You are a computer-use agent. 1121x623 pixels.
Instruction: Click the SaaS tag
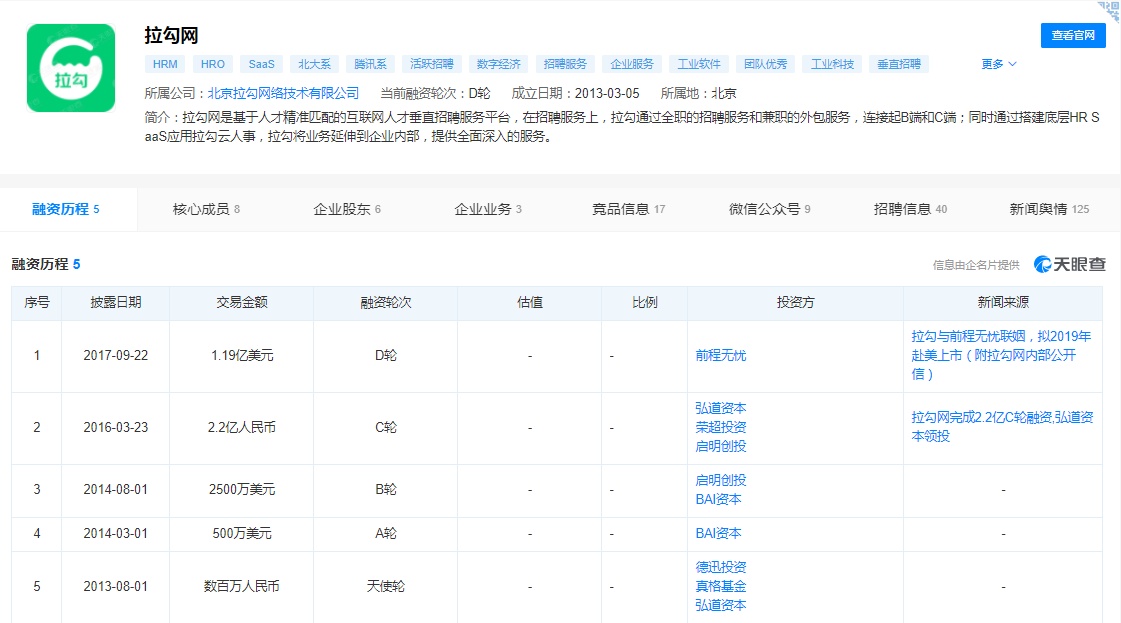261,64
